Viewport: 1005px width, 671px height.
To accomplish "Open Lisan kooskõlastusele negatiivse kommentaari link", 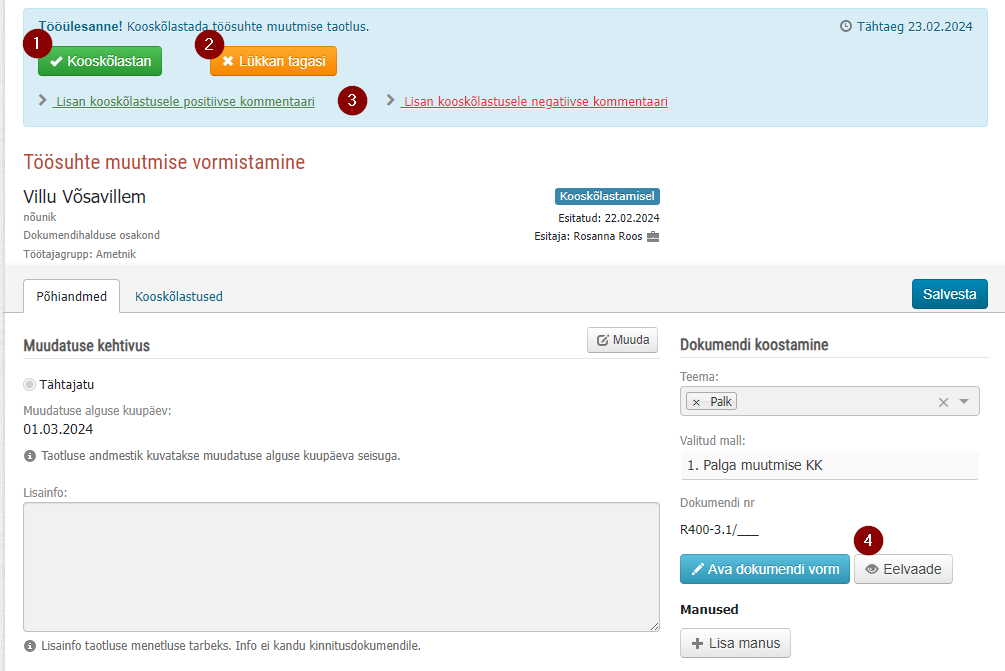I will (535, 101).
